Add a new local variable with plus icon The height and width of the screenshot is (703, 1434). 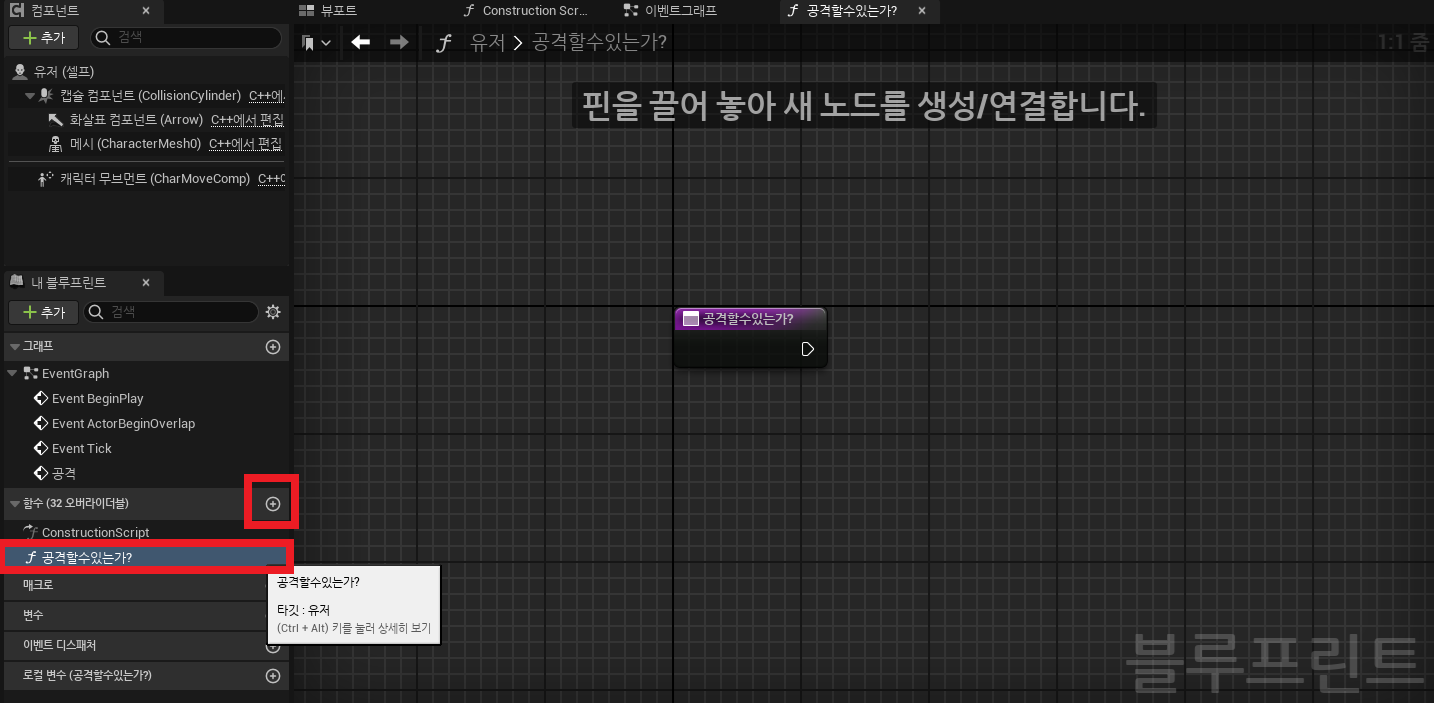(x=273, y=676)
